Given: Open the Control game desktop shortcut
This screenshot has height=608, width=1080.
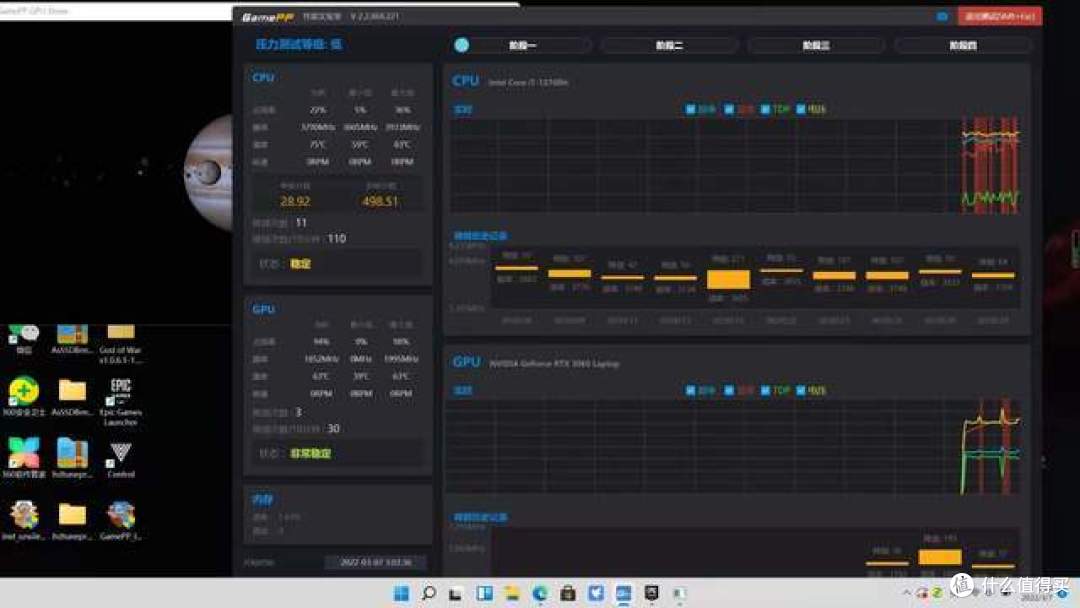Looking at the screenshot, I should (x=121, y=458).
